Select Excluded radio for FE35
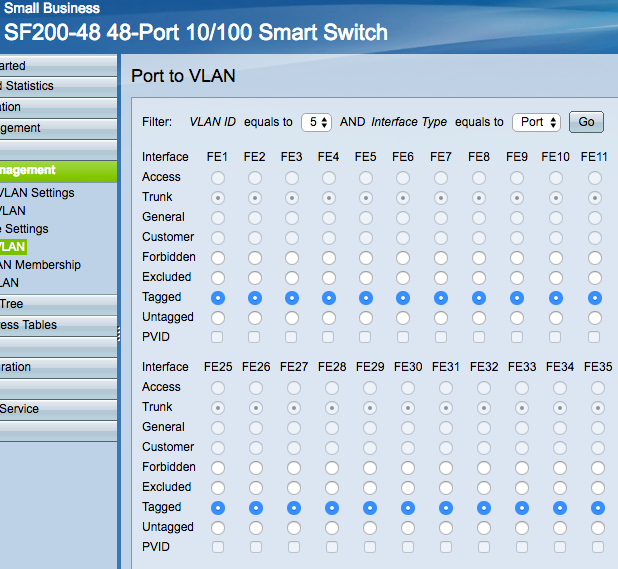Screen dimensions: 618x569 598,488
